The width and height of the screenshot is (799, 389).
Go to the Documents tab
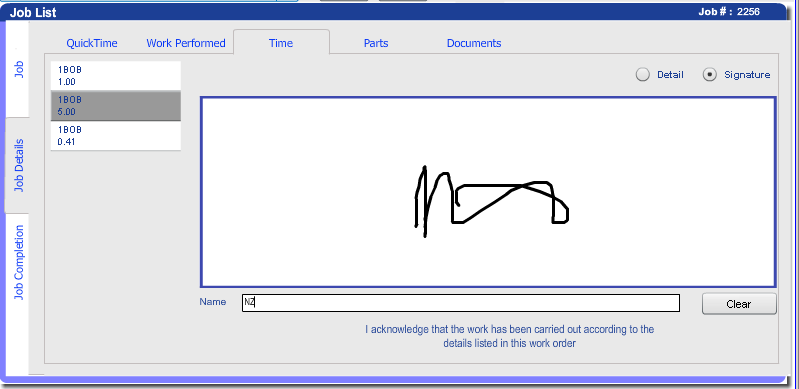(474, 43)
